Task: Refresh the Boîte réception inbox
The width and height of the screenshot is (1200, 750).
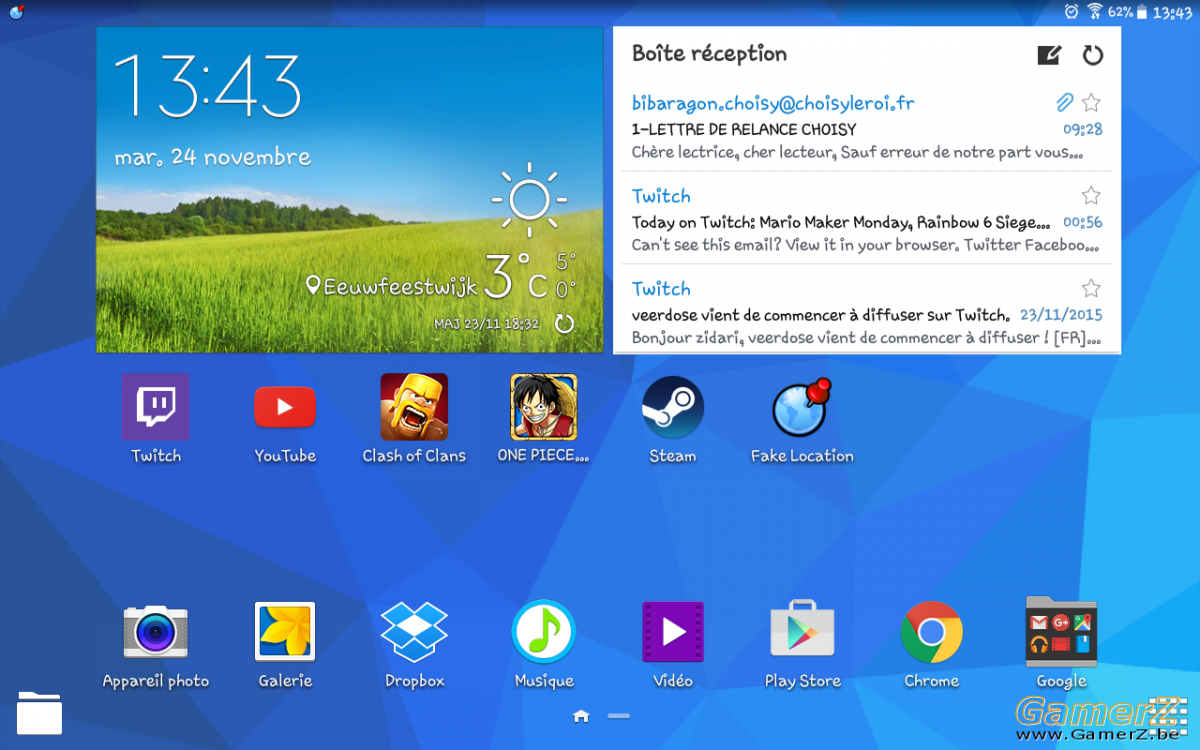Action: coord(1093,55)
